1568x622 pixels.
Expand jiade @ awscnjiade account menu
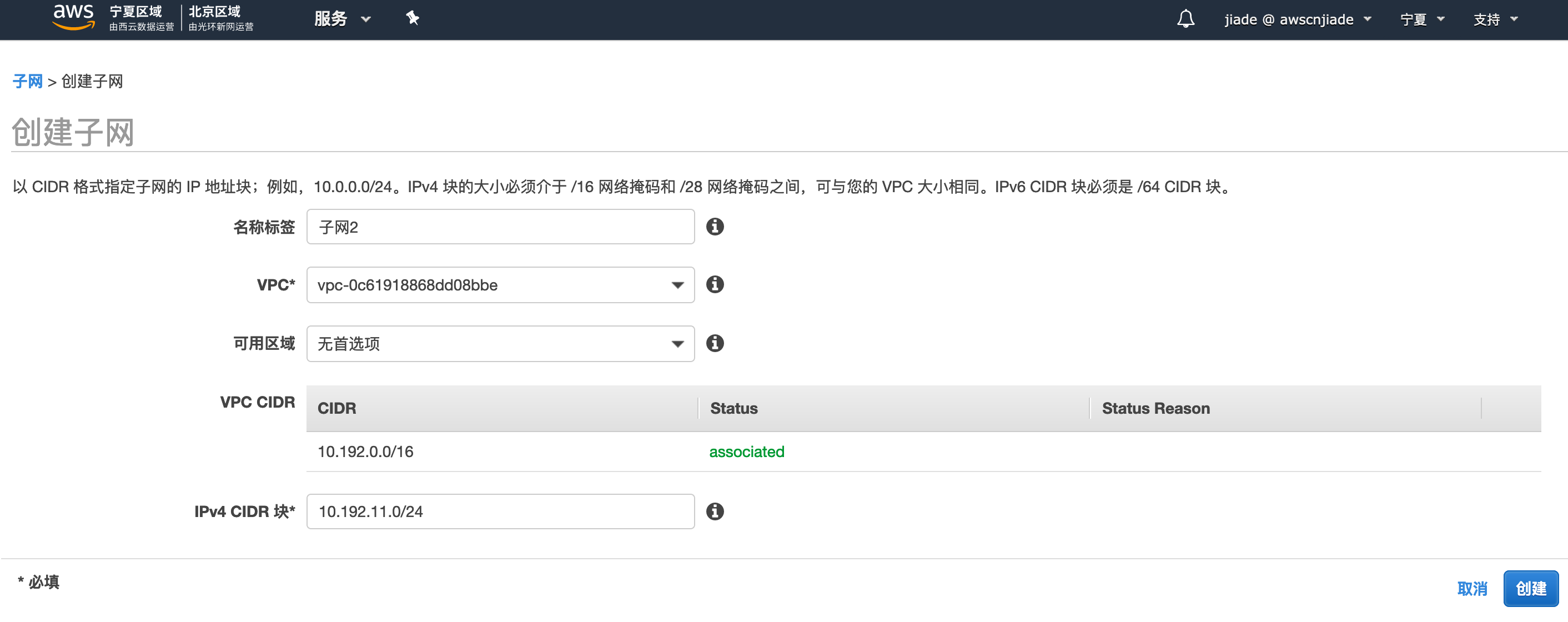click(x=1297, y=19)
